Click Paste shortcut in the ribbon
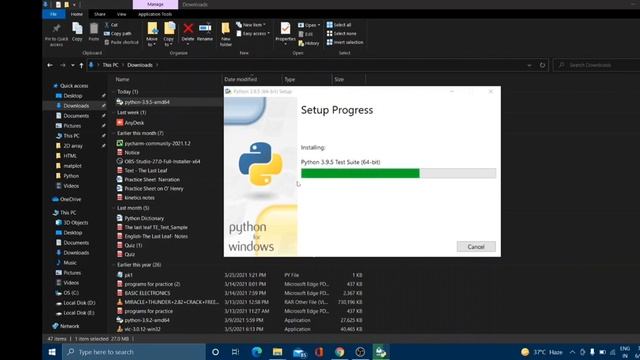This screenshot has height=360, width=640. pos(122,42)
